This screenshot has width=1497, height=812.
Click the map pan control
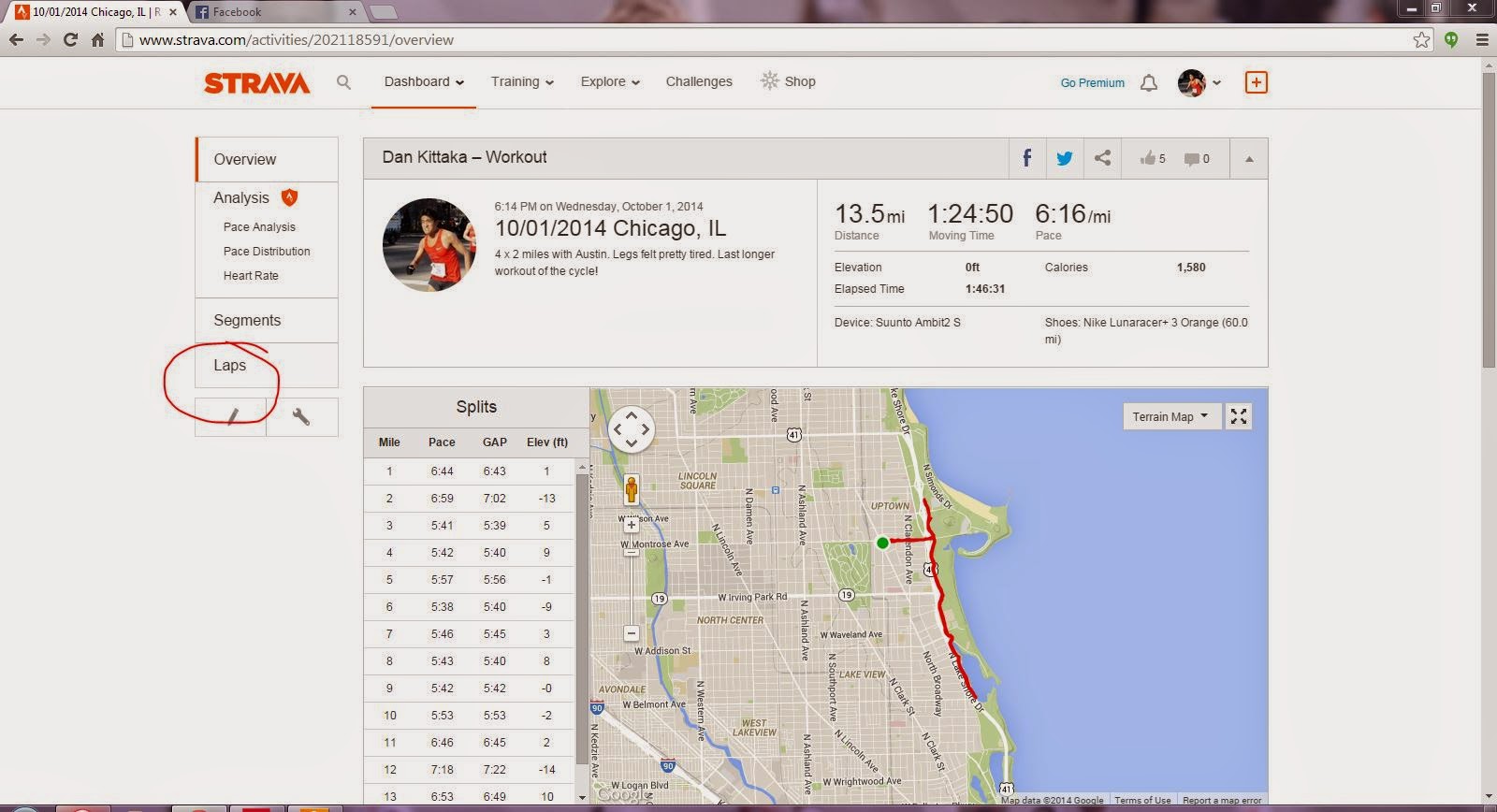(x=632, y=429)
